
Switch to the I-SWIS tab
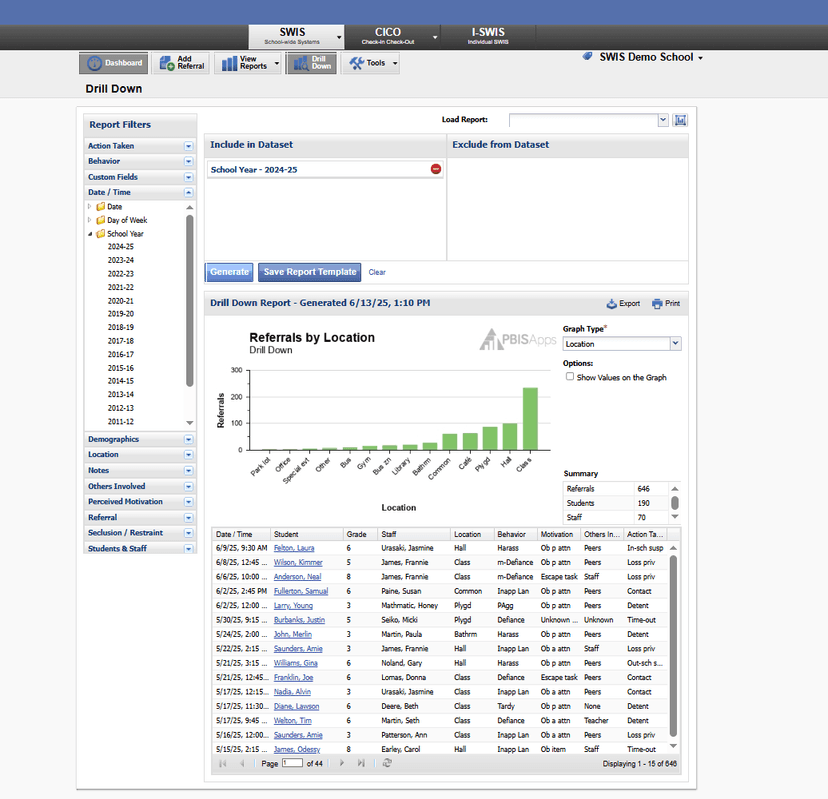click(x=488, y=36)
